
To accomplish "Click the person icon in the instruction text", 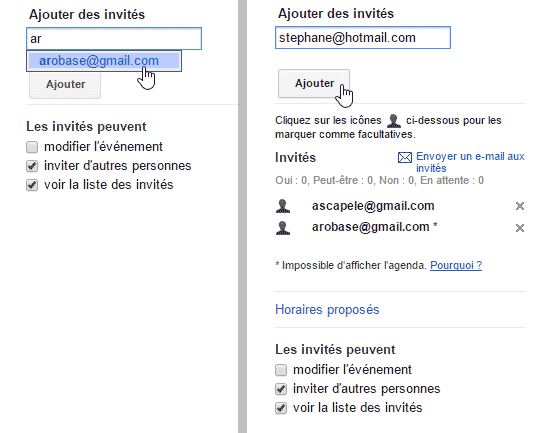I will 394,121.
